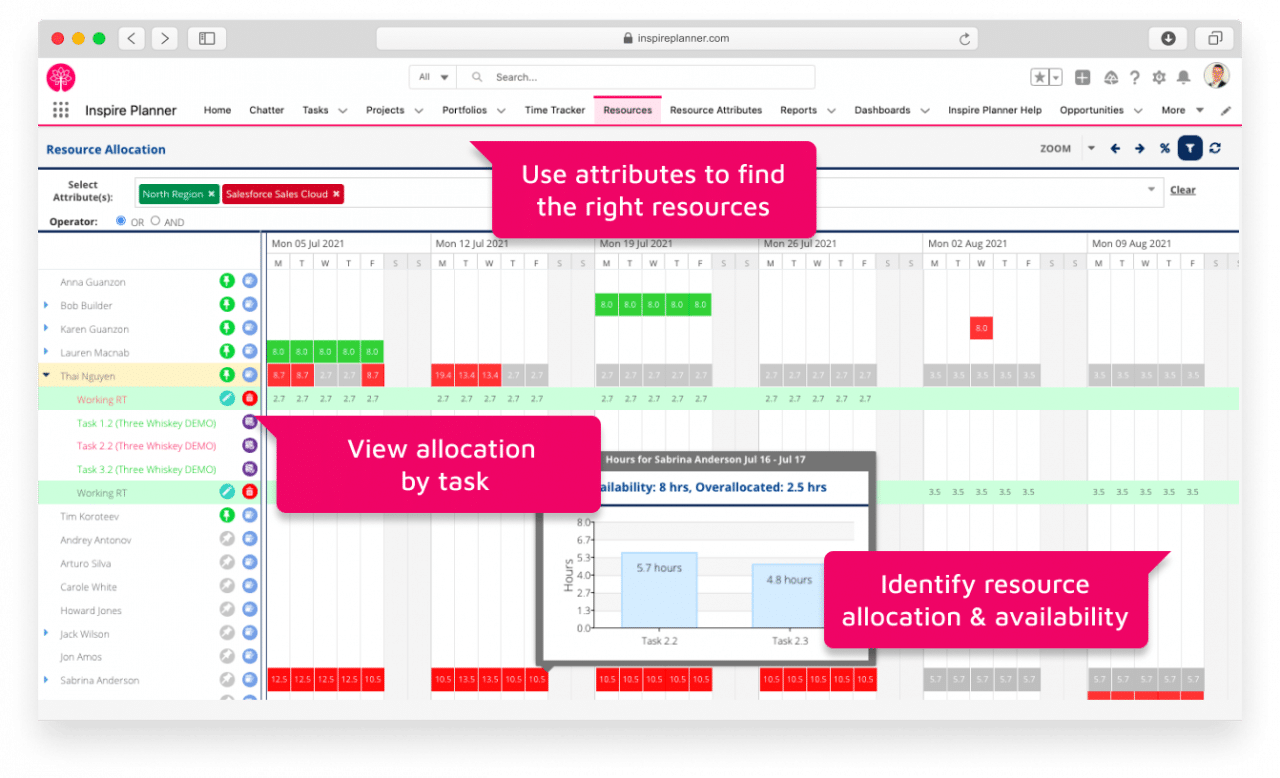Viewport: 1280px width, 778px height.
Task: Click the refresh icon in the Resource Allocation toolbar
Action: pos(1216,148)
